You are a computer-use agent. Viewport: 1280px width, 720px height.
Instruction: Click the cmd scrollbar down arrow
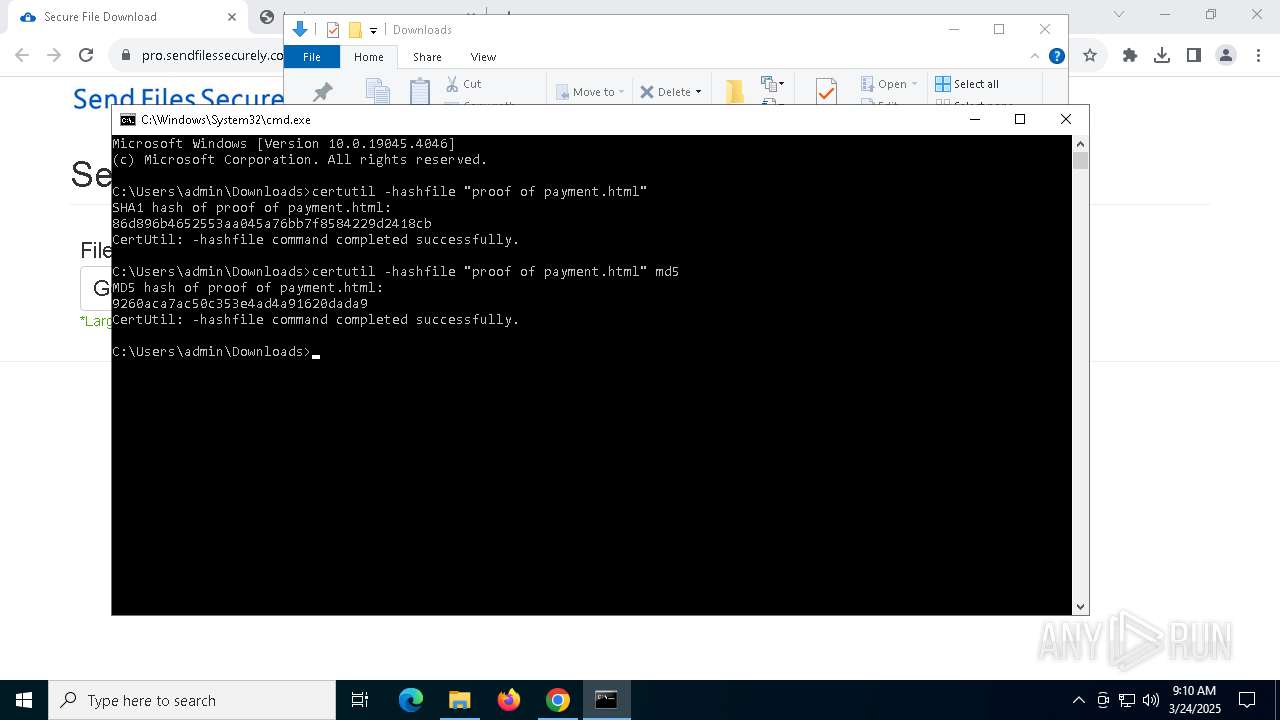point(1080,607)
